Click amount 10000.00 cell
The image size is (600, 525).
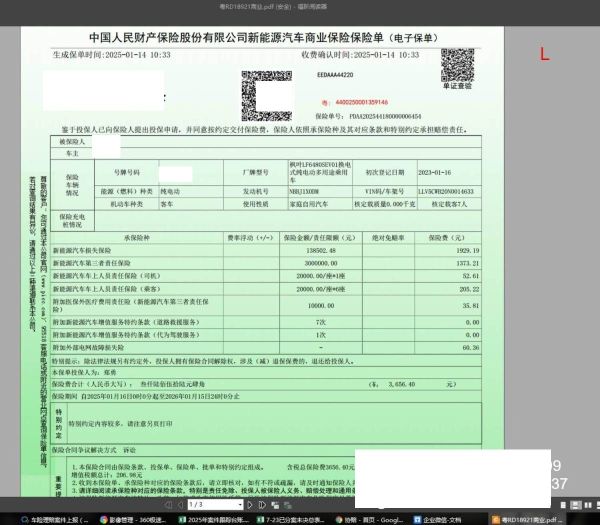tap(321, 305)
